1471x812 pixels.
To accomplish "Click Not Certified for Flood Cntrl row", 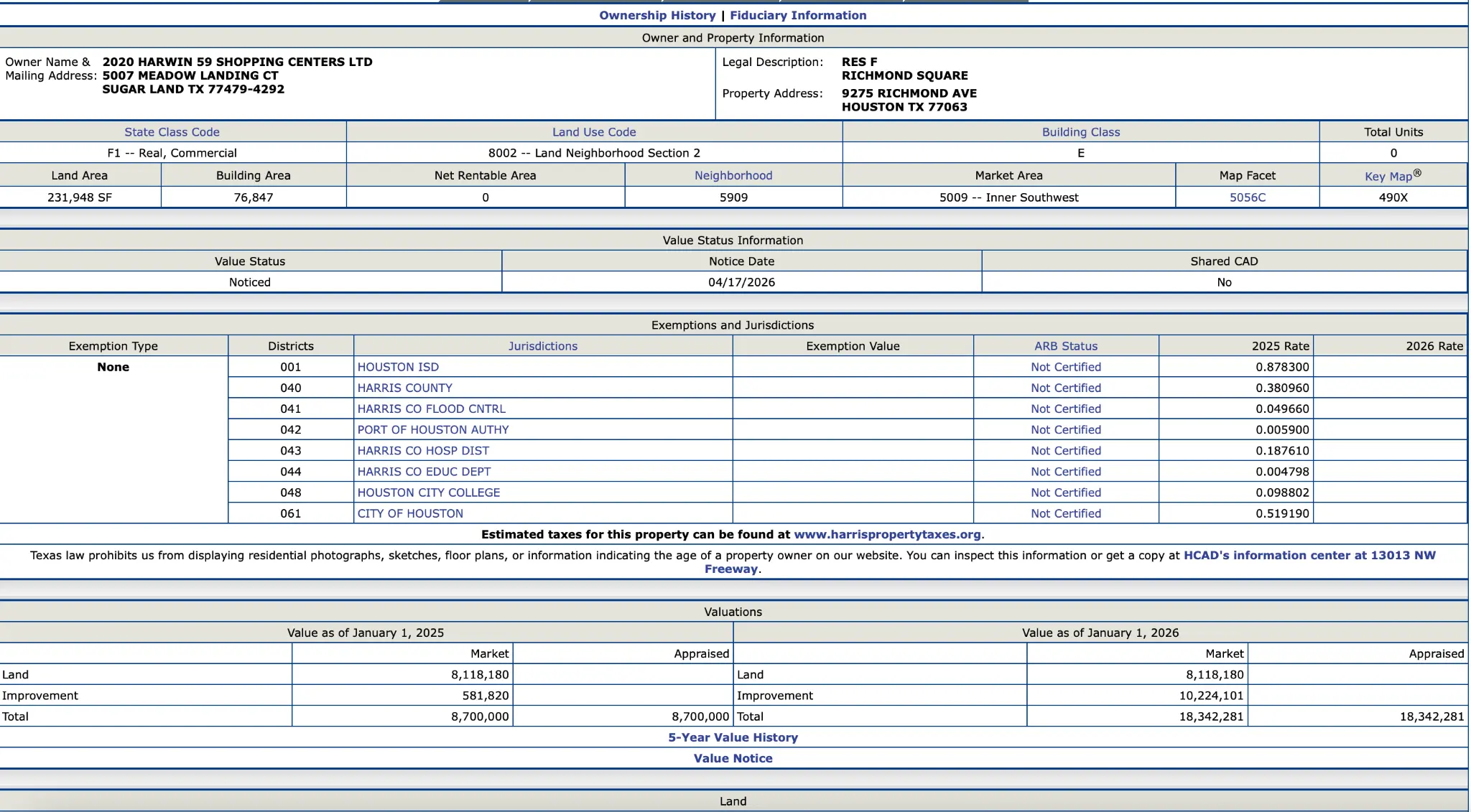I will (x=1066, y=409).
